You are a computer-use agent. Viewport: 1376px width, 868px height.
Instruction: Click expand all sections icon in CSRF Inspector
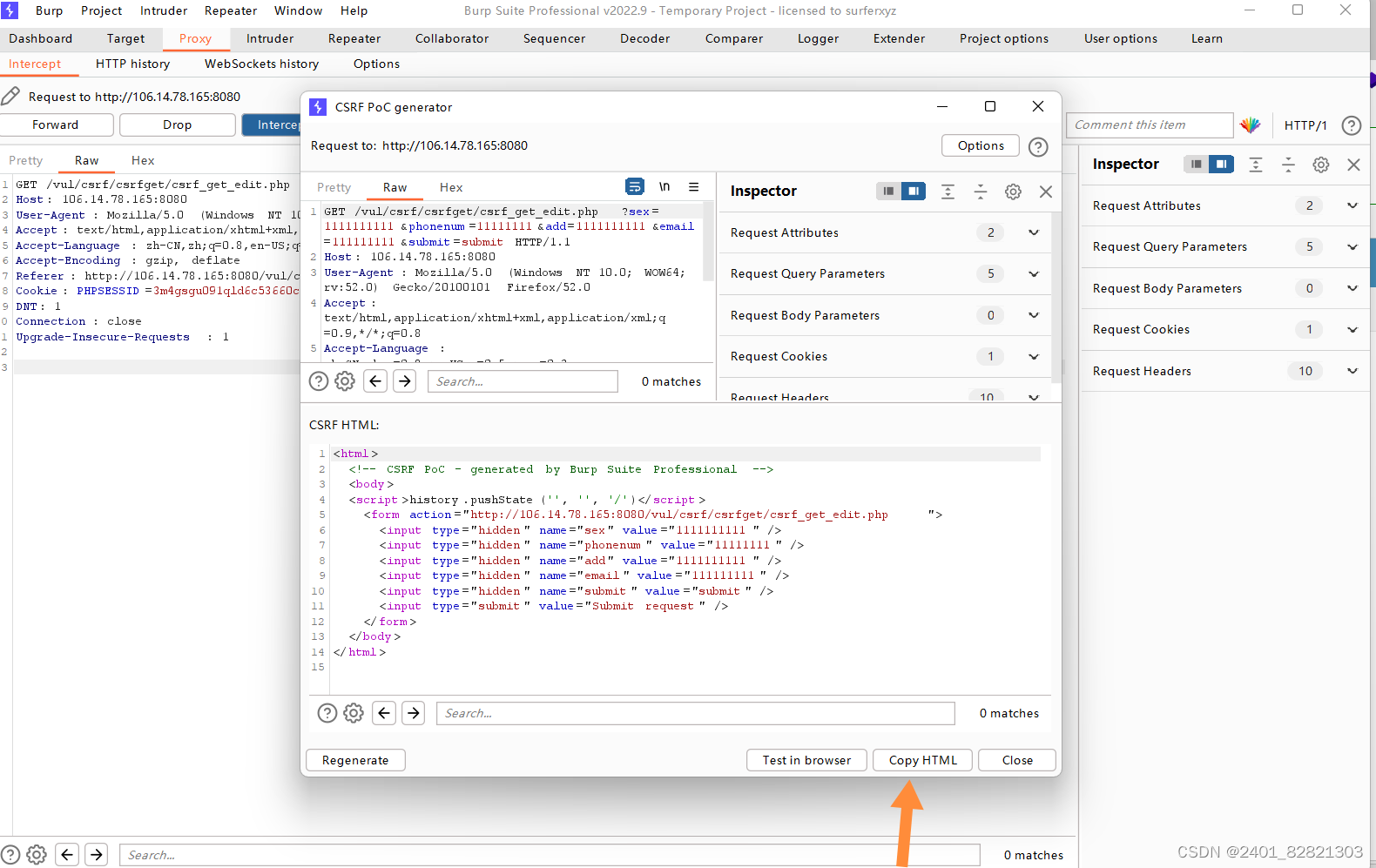[948, 192]
